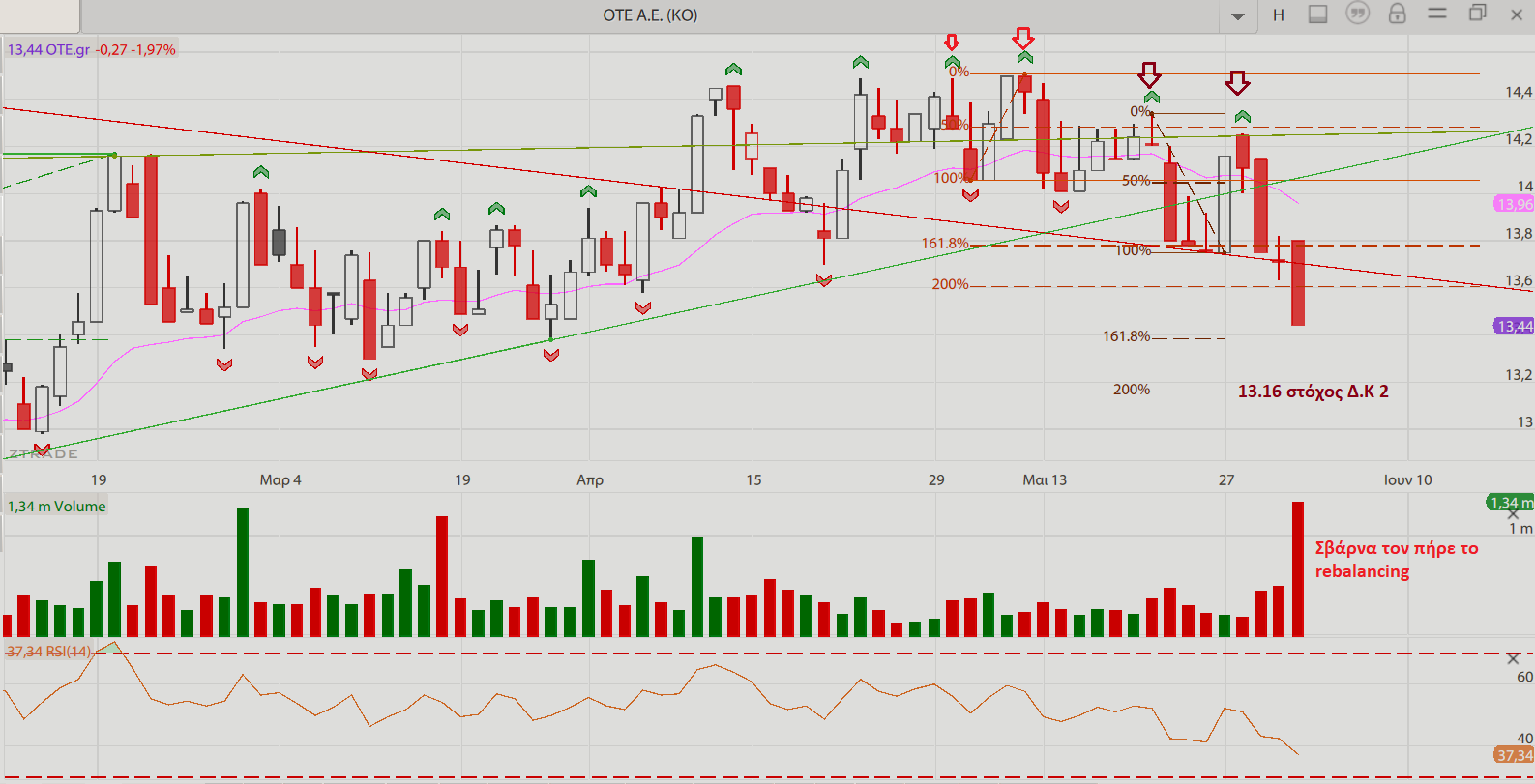Click the H timeframe button
Viewport: 1535px width, 784px height.
click(x=1279, y=15)
